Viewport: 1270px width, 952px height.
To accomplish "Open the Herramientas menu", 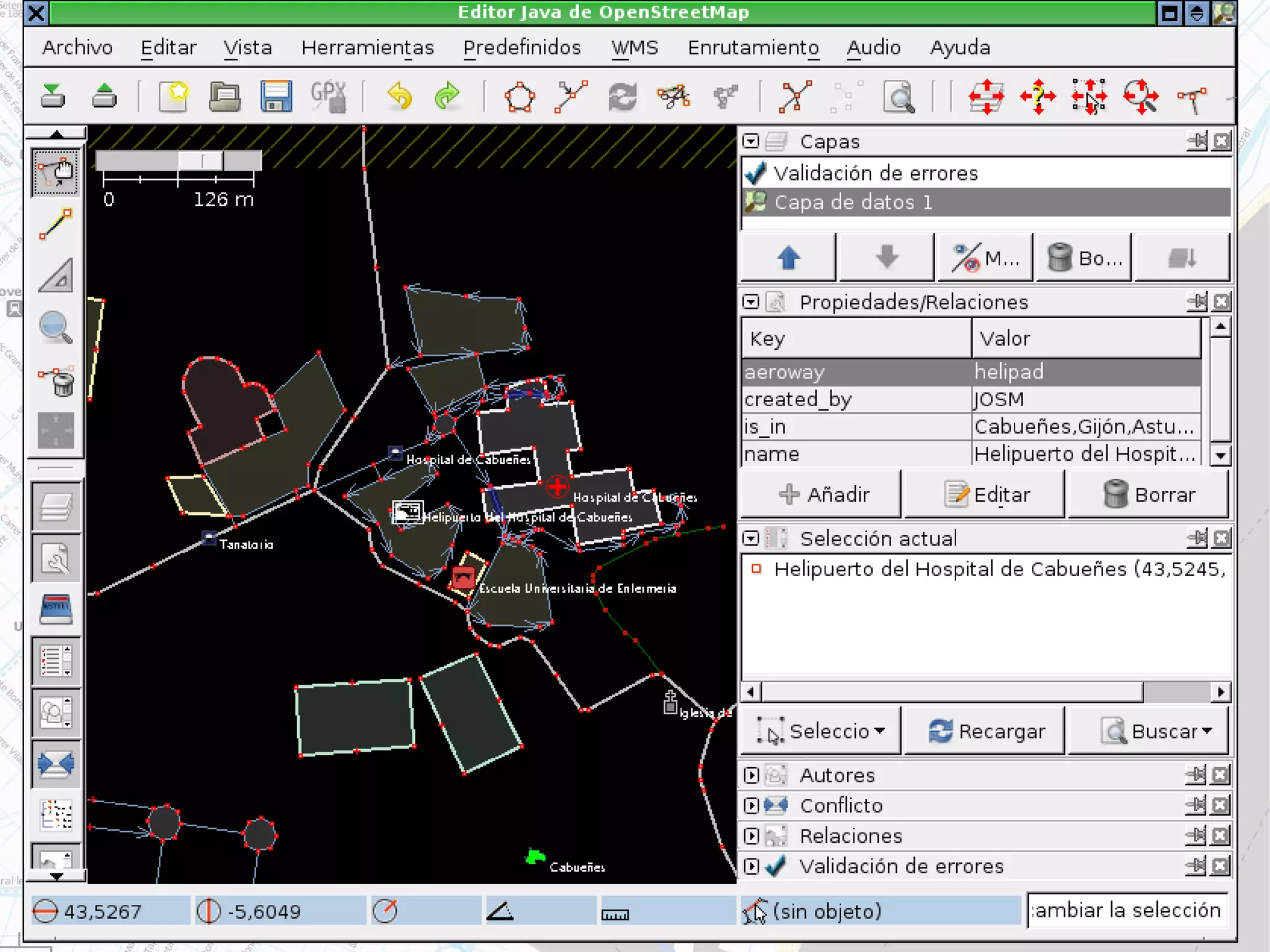I will pyautogui.click(x=367, y=48).
